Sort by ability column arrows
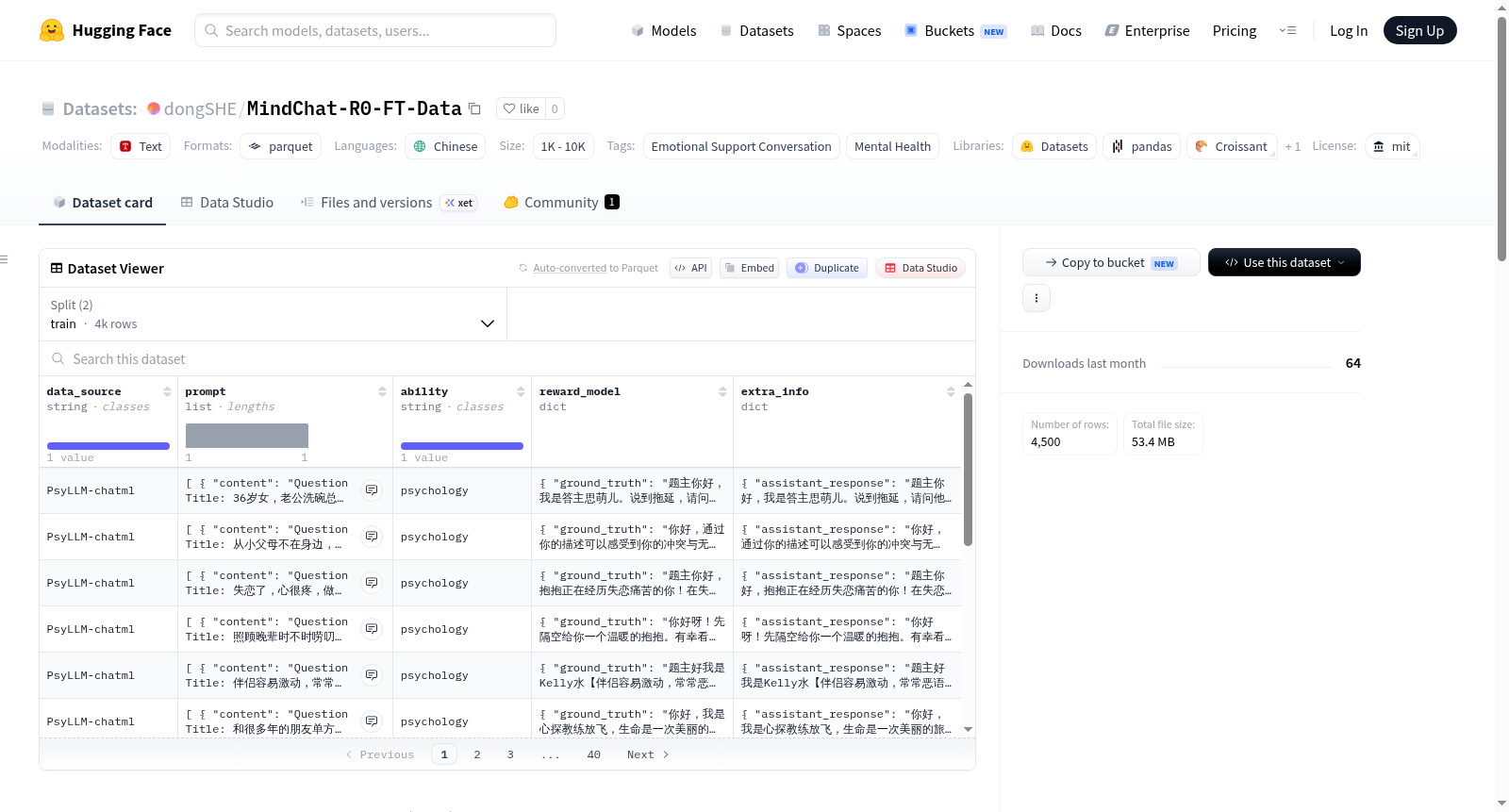This screenshot has height=812, width=1509. tap(521, 391)
